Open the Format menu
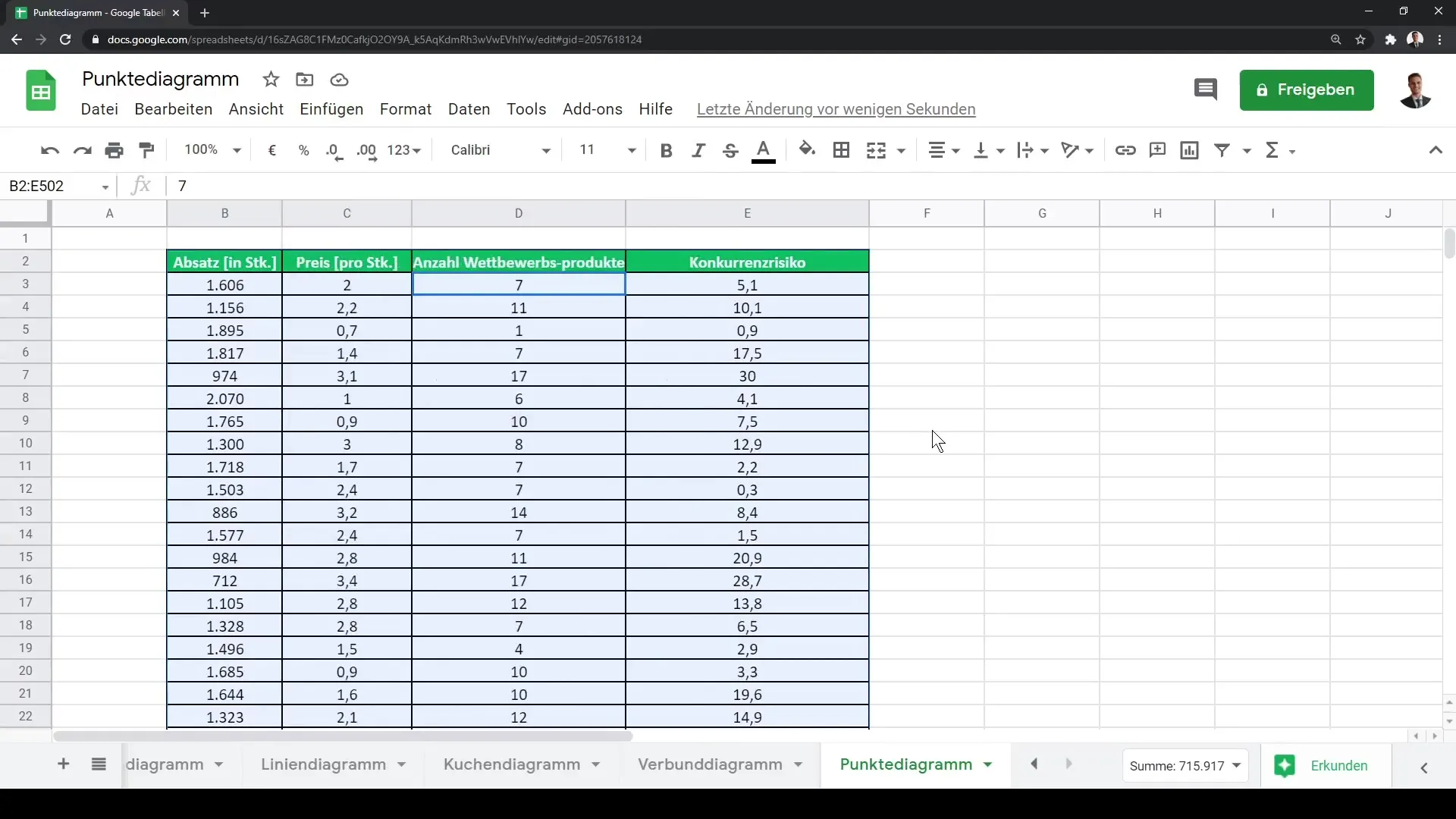Image resolution: width=1456 pixels, height=819 pixels. click(x=406, y=109)
